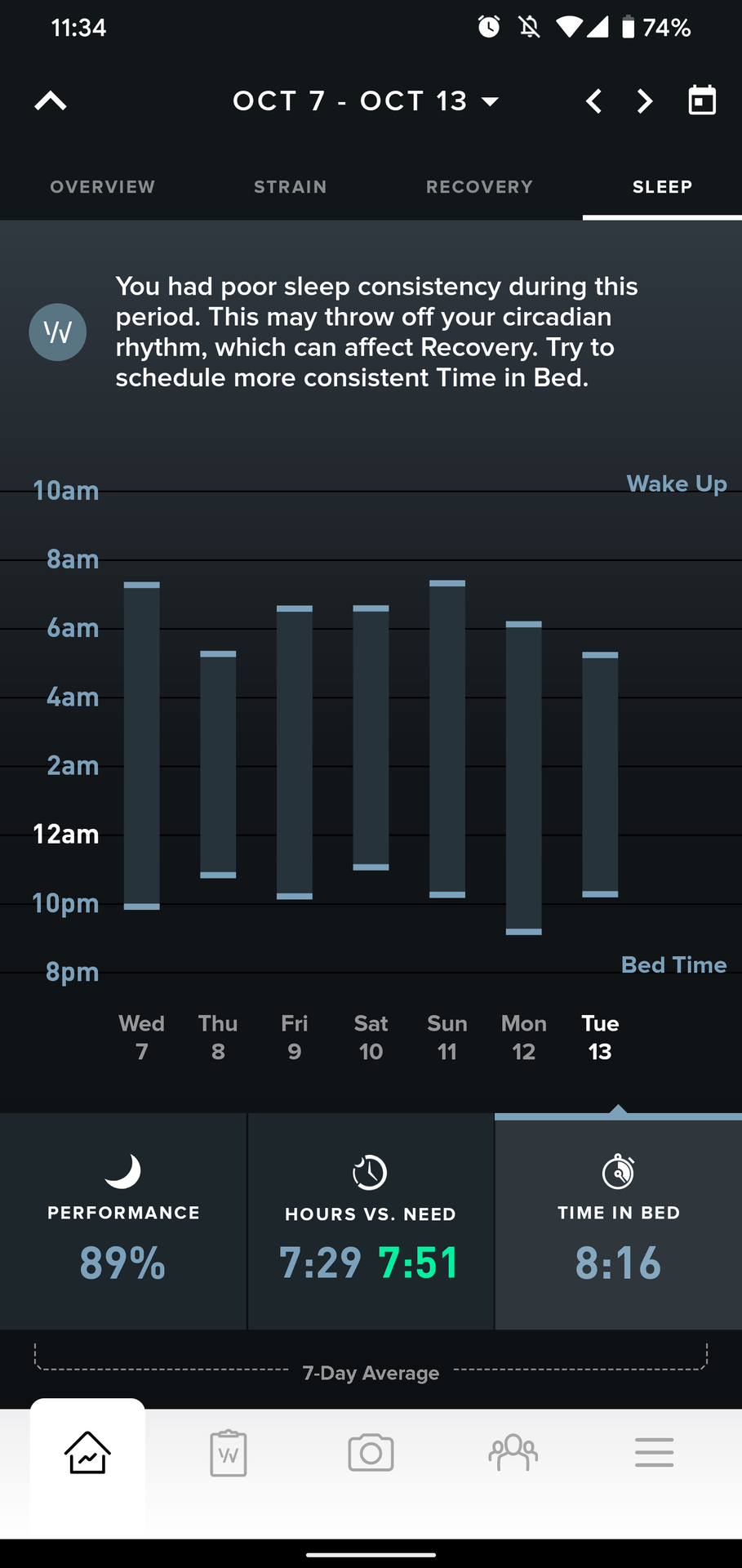The width and height of the screenshot is (742, 1568).
Task: Open the Oct 7 - Oct 13 date dropdown
Action: (366, 101)
